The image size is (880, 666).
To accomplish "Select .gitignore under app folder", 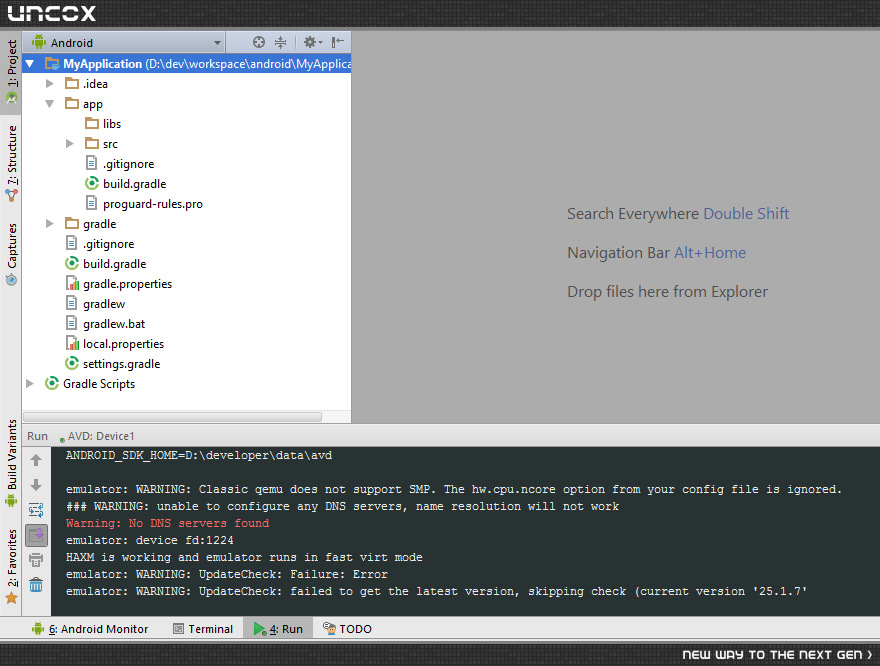I will coord(129,164).
